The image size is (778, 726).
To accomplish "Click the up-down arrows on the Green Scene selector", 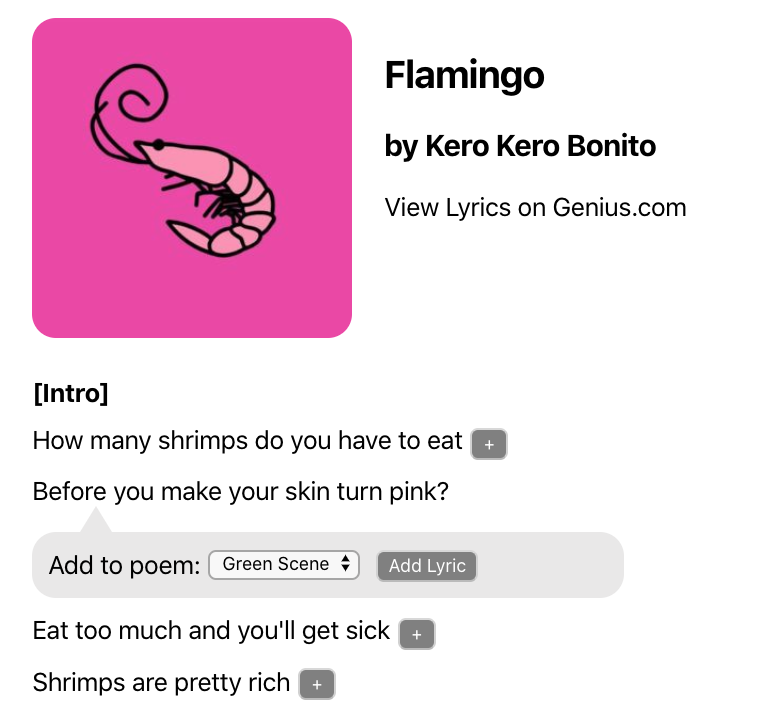I will tap(345, 565).
